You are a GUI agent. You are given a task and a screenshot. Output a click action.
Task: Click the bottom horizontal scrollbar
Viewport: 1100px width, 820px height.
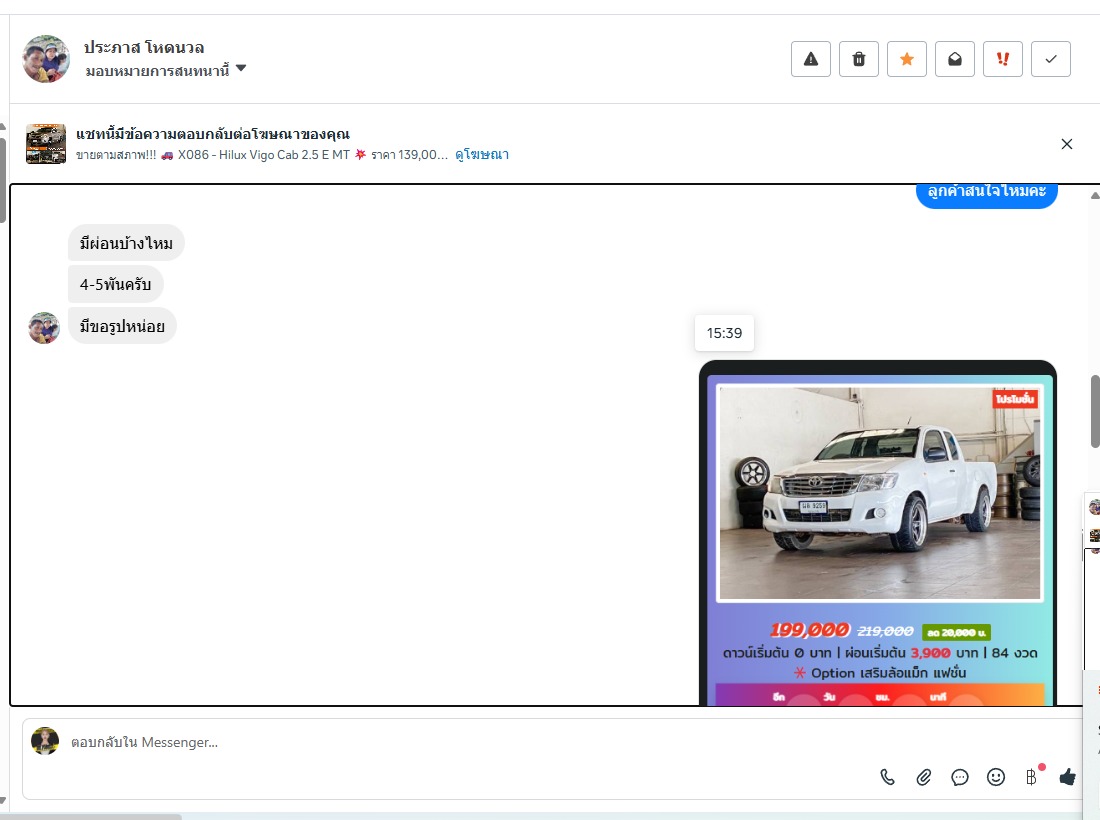(x=91, y=817)
